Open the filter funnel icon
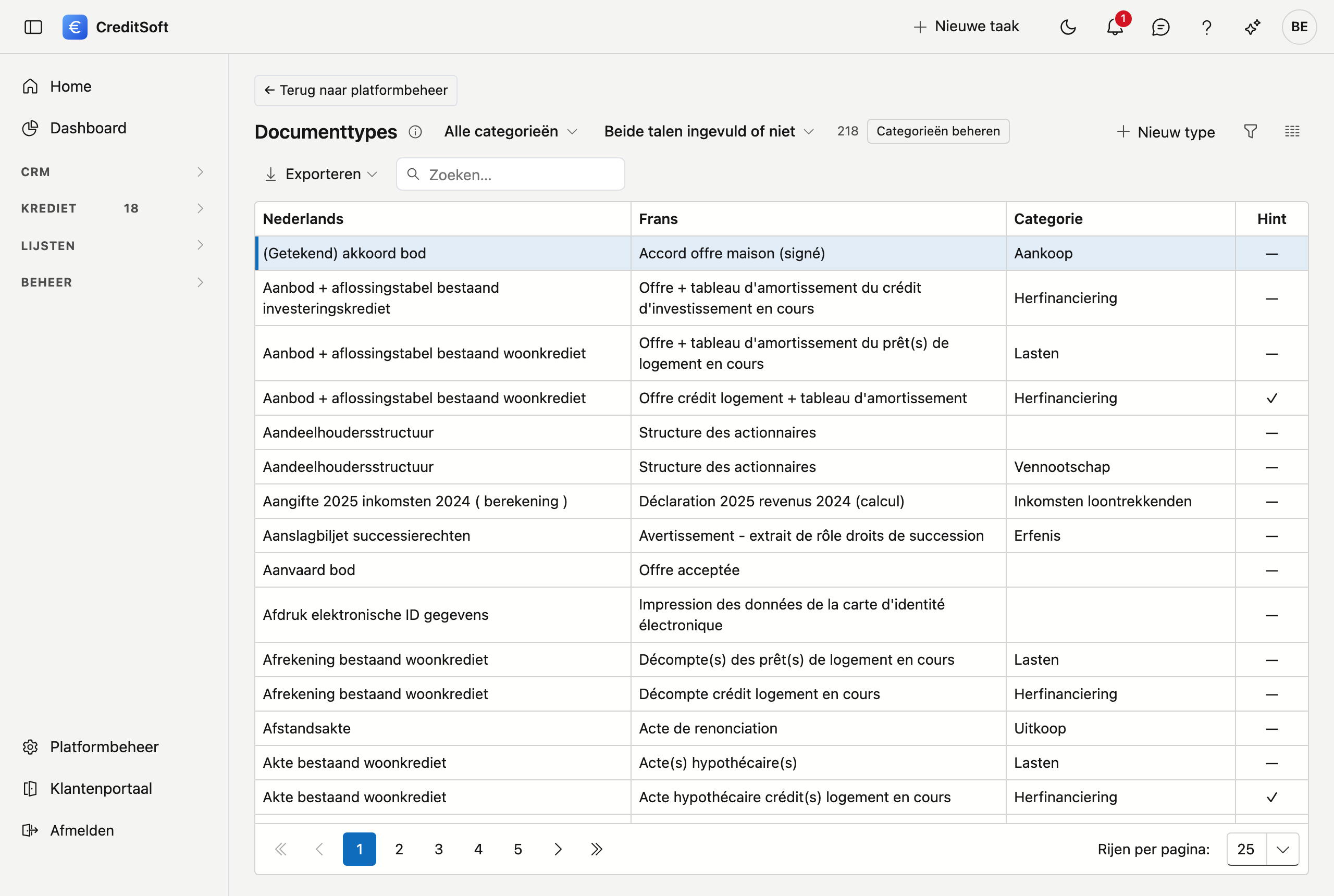The height and width of the screenshot is (896, 1334). 1251,131
